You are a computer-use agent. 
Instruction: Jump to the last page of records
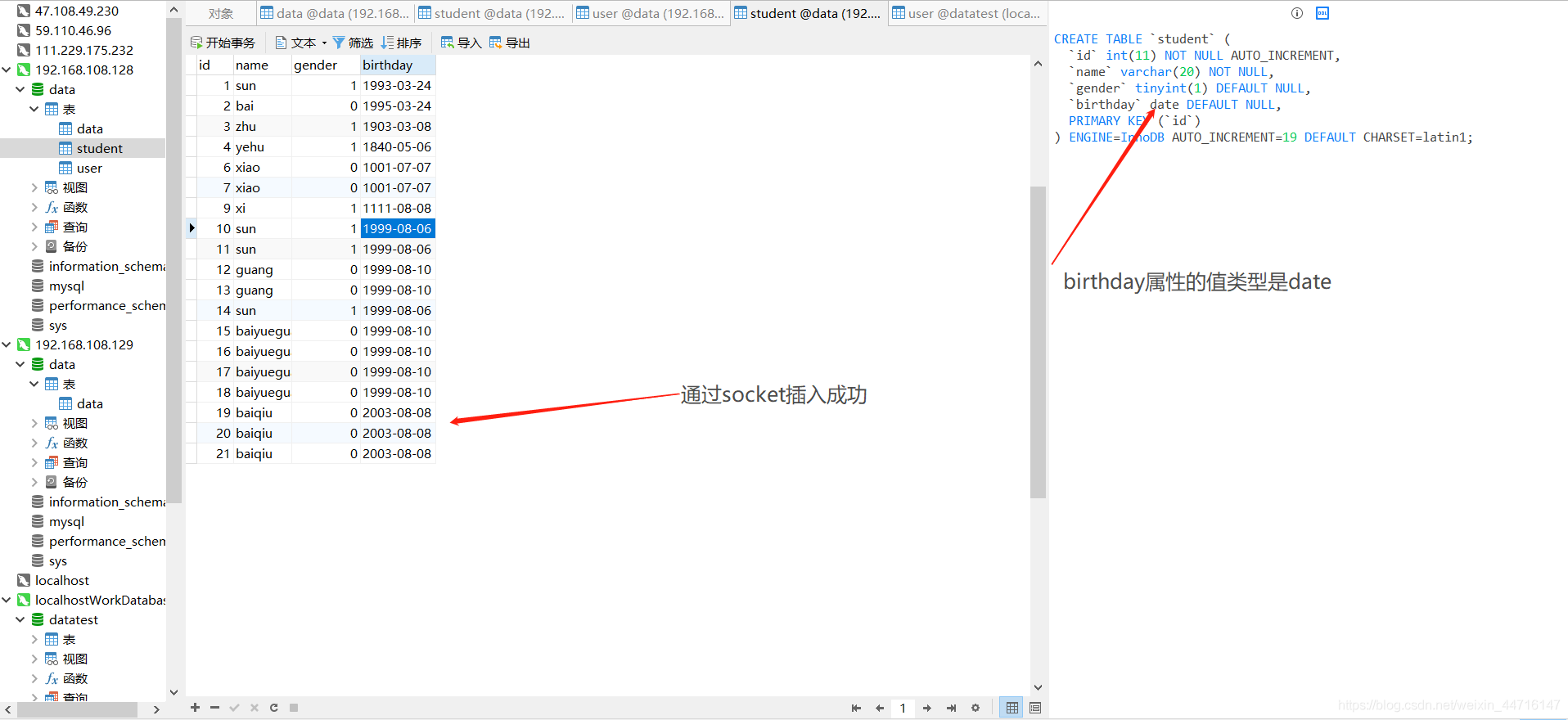(951, 708)
